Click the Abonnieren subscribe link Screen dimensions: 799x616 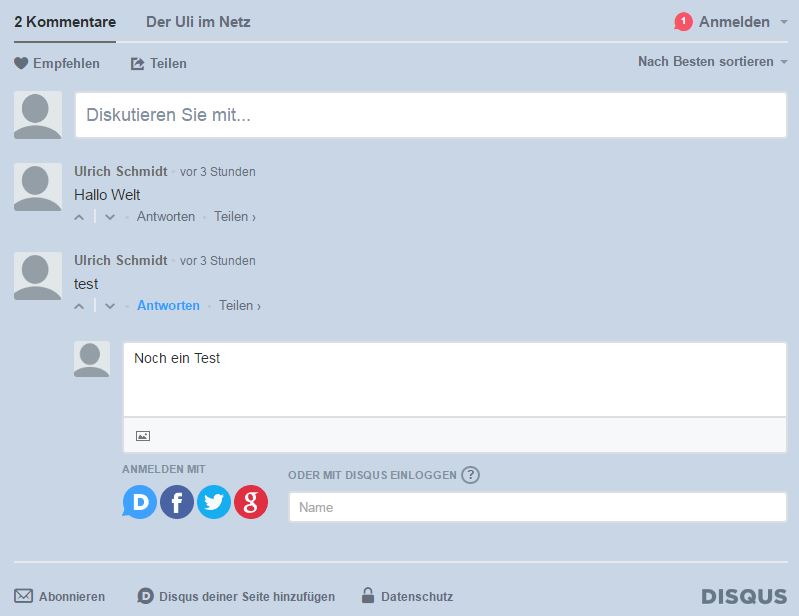(72, 596)
